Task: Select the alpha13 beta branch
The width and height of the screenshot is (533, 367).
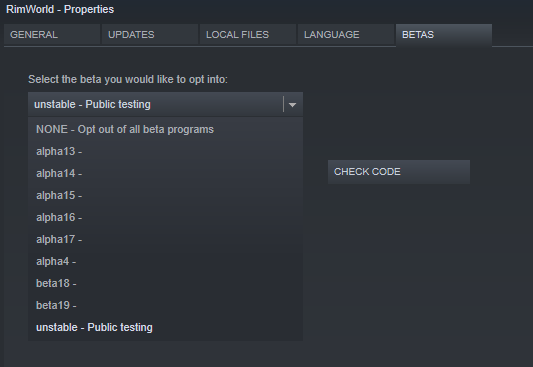Action: (166, 152)
